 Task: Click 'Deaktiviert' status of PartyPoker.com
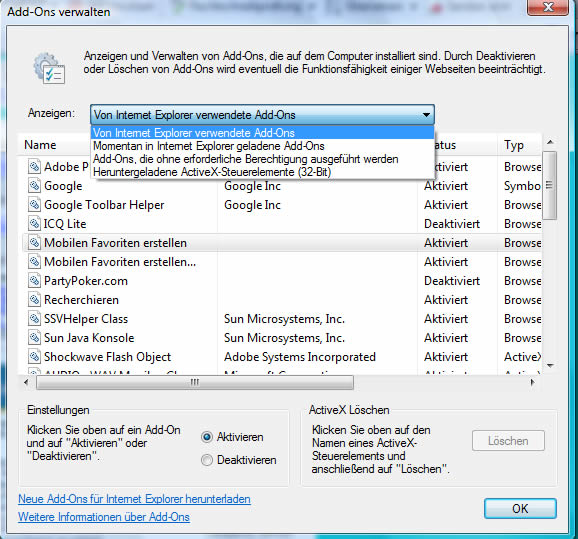coord(452,281)
